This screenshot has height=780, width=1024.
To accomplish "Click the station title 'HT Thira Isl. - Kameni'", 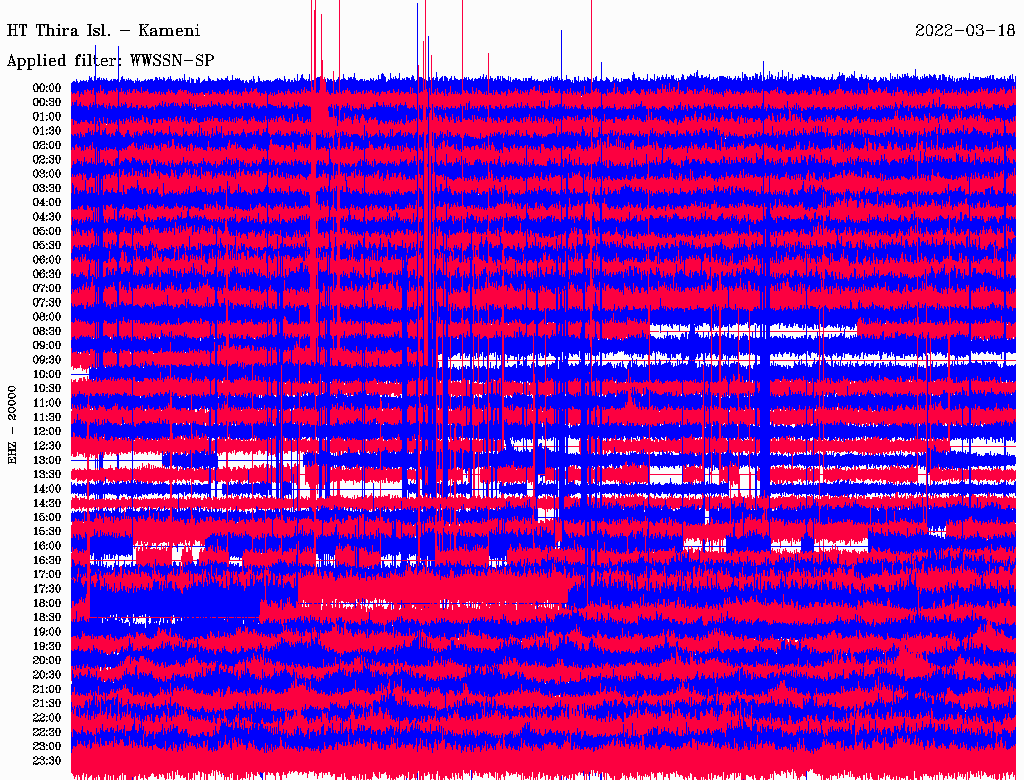I will point(103,31).
